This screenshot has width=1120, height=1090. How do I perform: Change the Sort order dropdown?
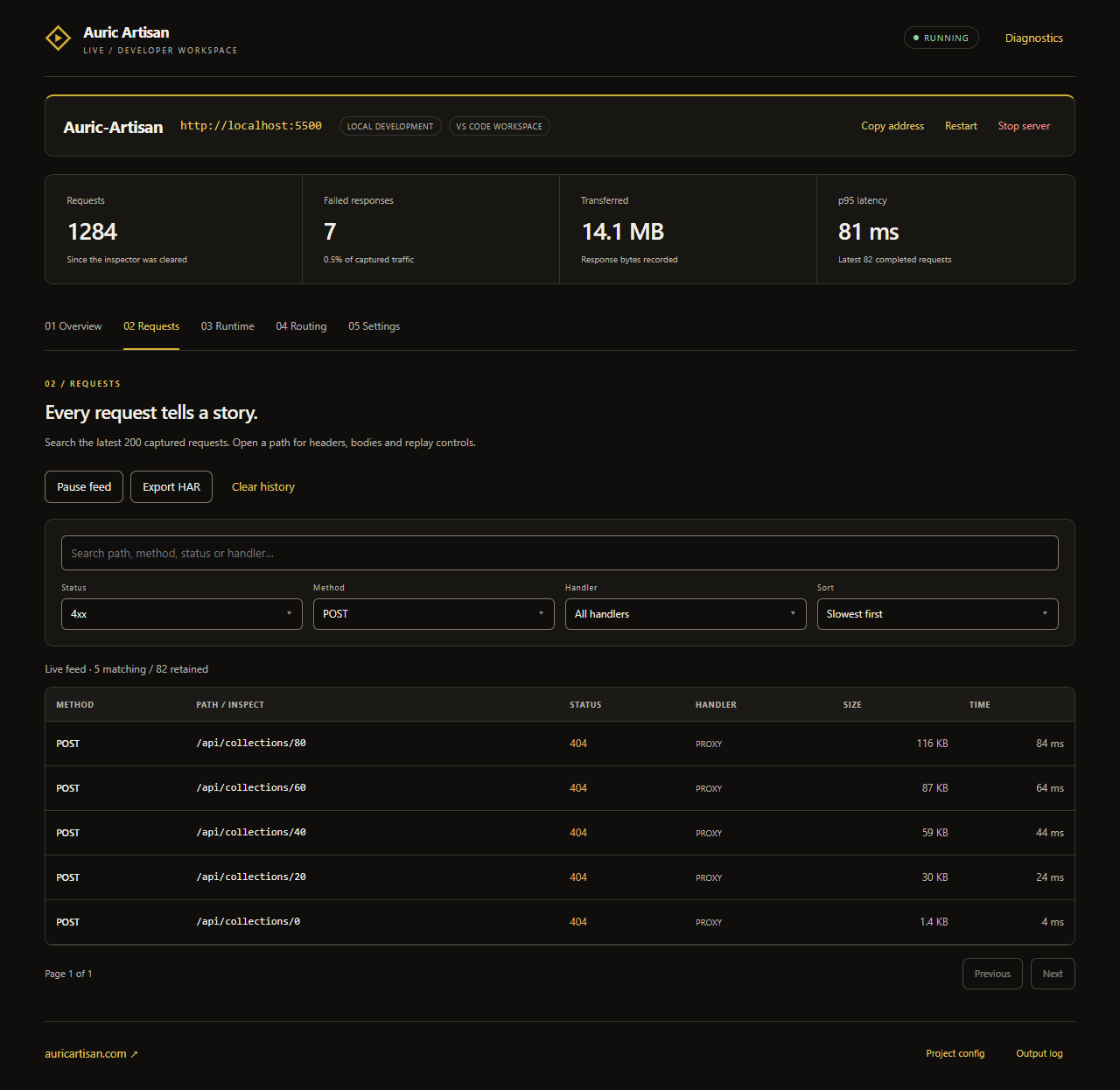(x=938, y=614)
